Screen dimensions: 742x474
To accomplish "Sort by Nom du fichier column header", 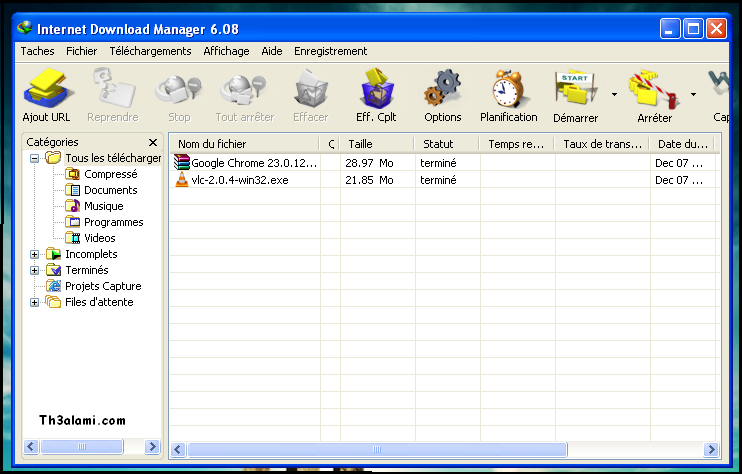I will (245, 144).
